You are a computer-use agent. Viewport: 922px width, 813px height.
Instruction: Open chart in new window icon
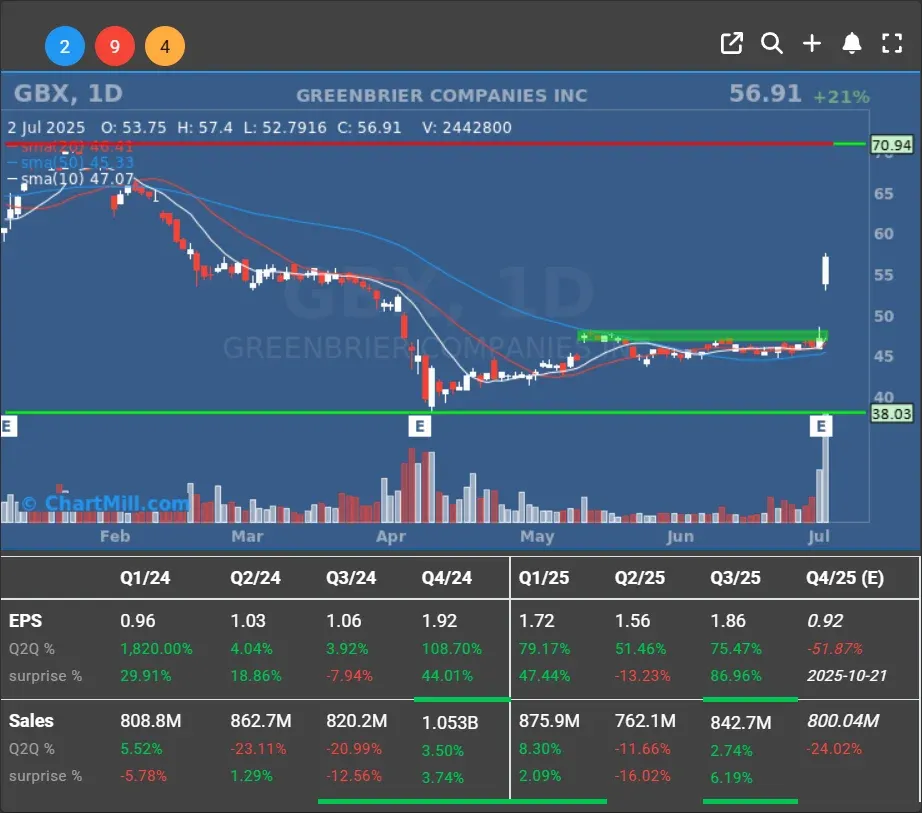(731, 44)
